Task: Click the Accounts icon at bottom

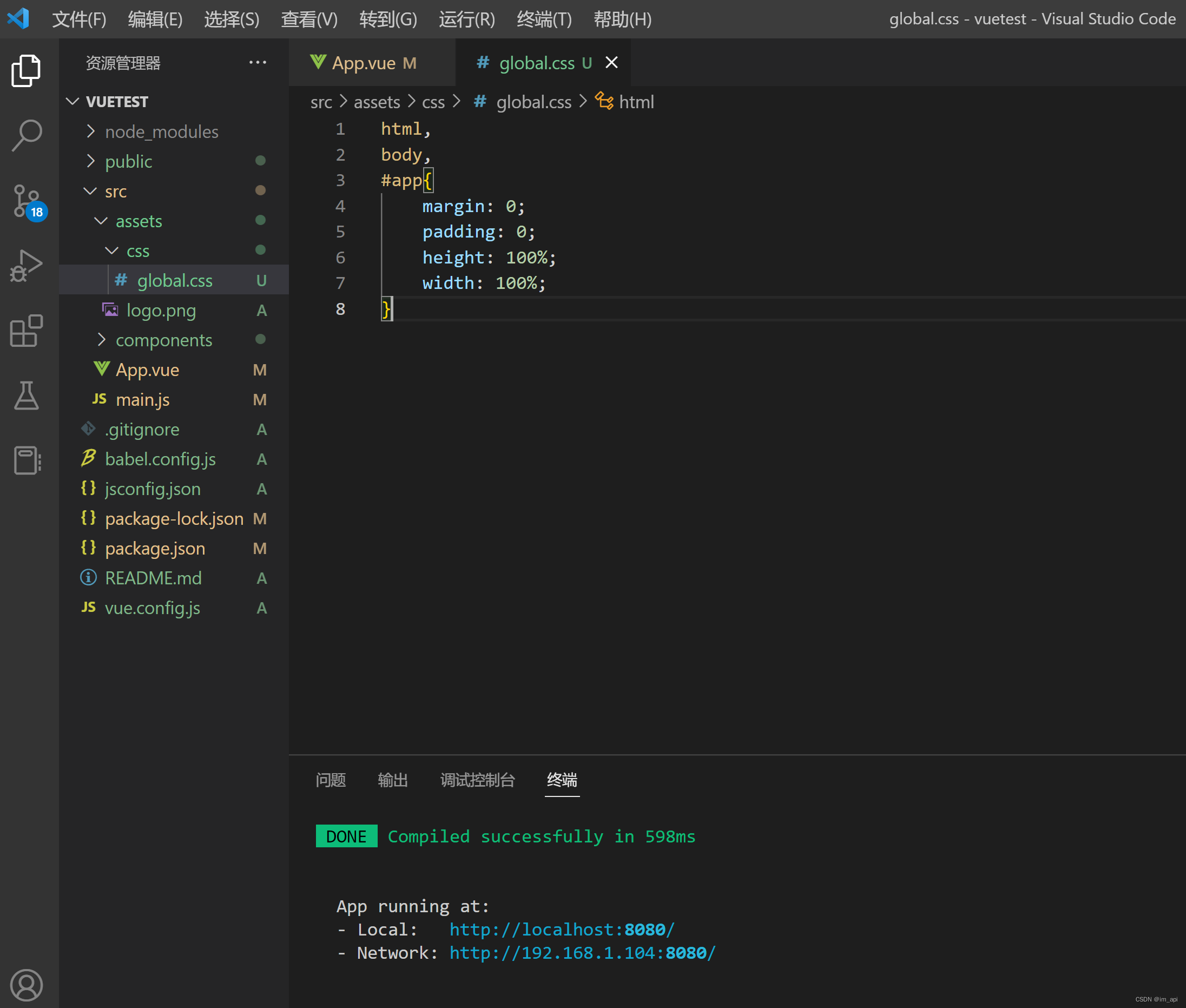Action: (x=27, y=985)
